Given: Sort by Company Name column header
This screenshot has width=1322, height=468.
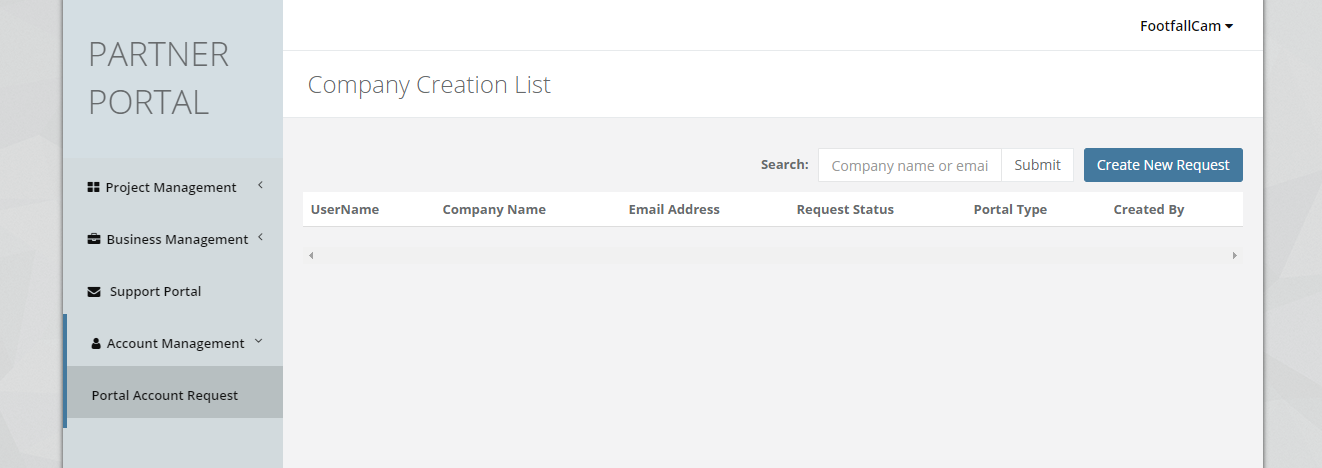Looking at the screenshot, I should point(494,209).
